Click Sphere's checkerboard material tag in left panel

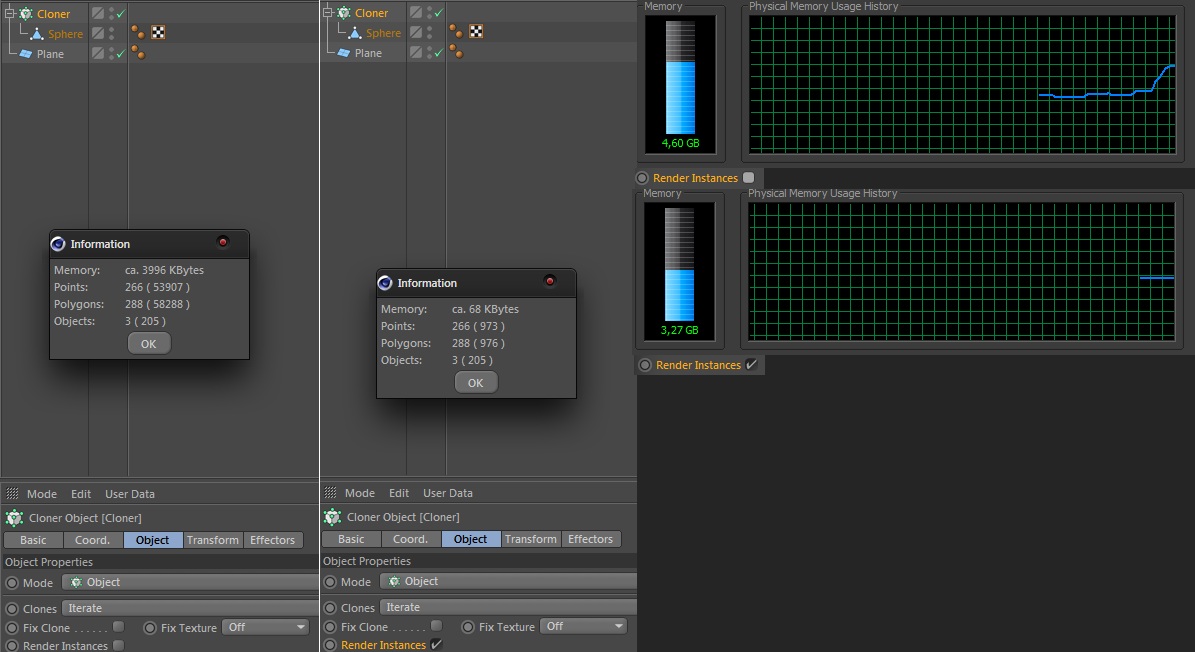point(158,33)
